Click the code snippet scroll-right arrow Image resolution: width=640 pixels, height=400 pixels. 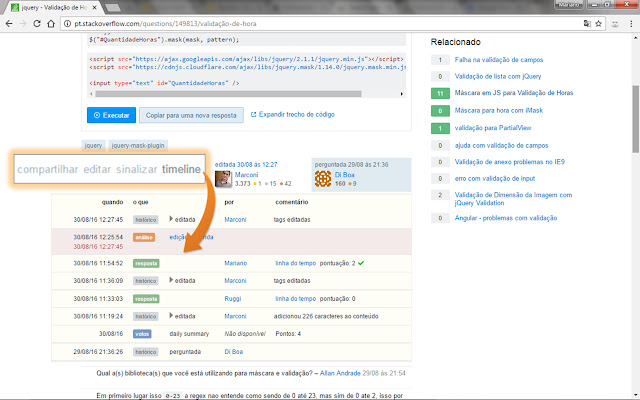pos(402,94)
